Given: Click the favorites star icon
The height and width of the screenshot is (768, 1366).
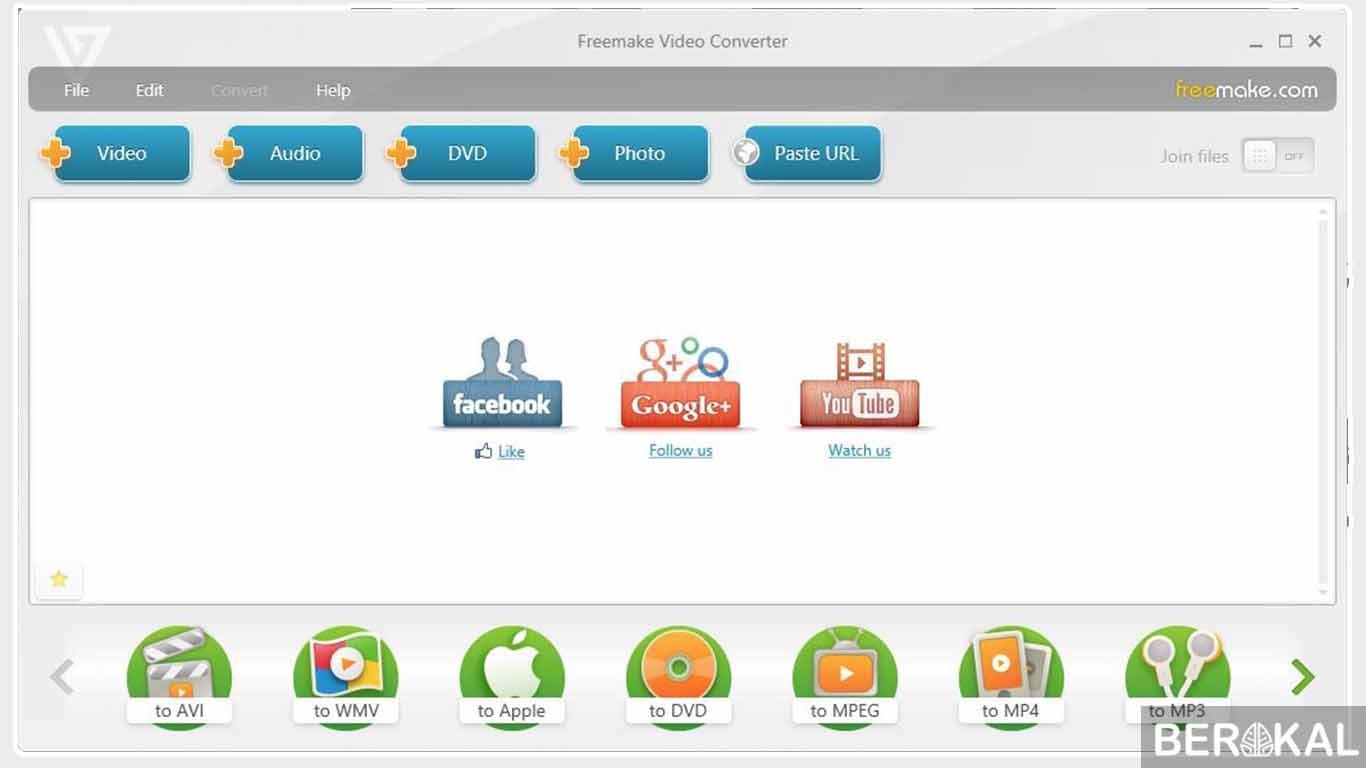Looking at the screenshot, I should coord(59,579).
